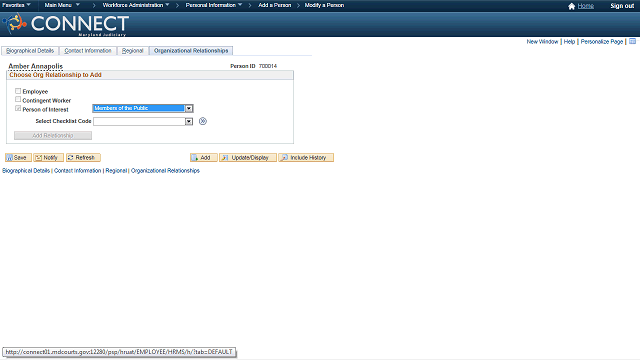Click the Notify button
Viewport: 640px width, 360px height.
tap(49, 158)
